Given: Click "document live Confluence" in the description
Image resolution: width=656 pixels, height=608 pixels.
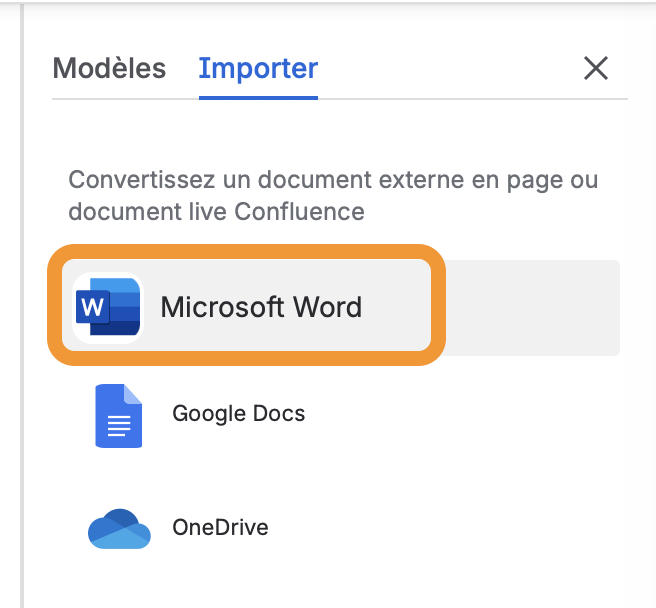Looking at the screenshot, I should coord(216,212).
